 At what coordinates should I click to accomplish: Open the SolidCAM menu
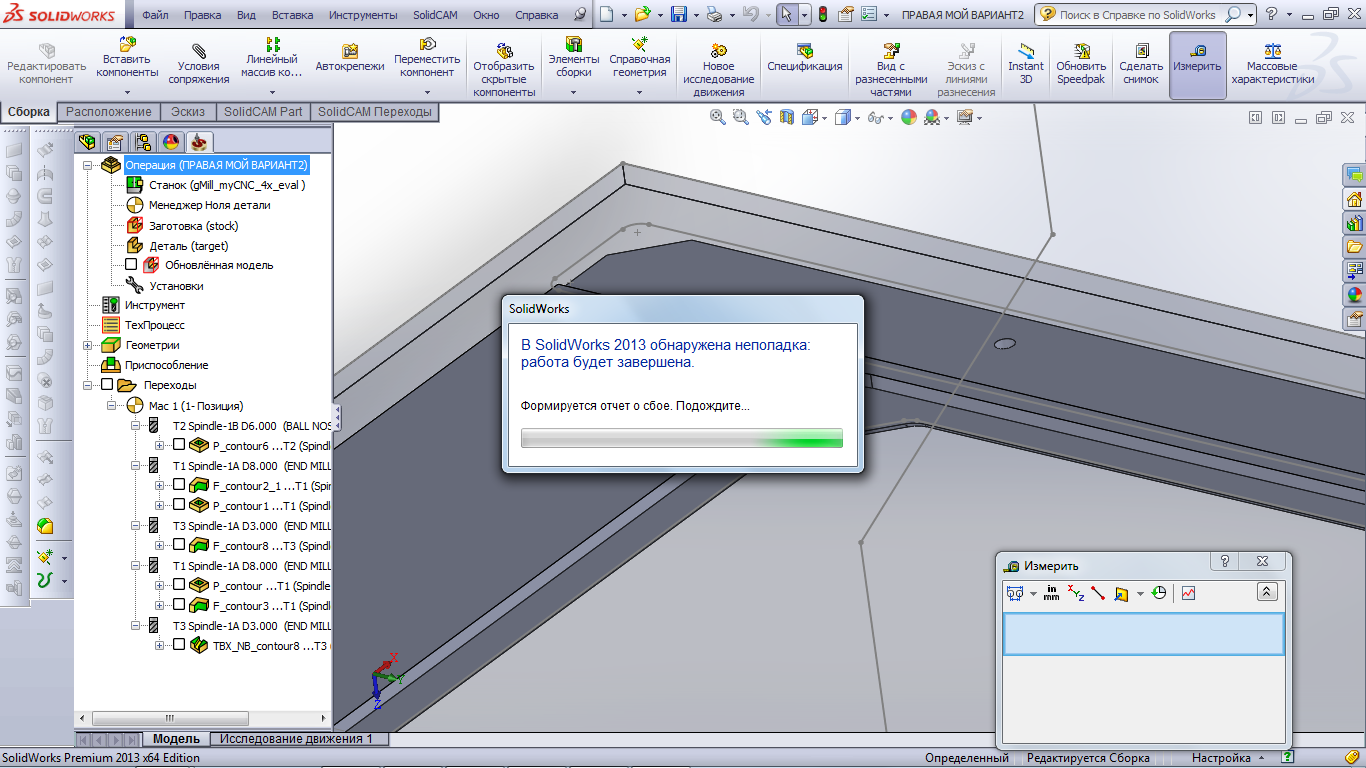(x=435, y=16)
